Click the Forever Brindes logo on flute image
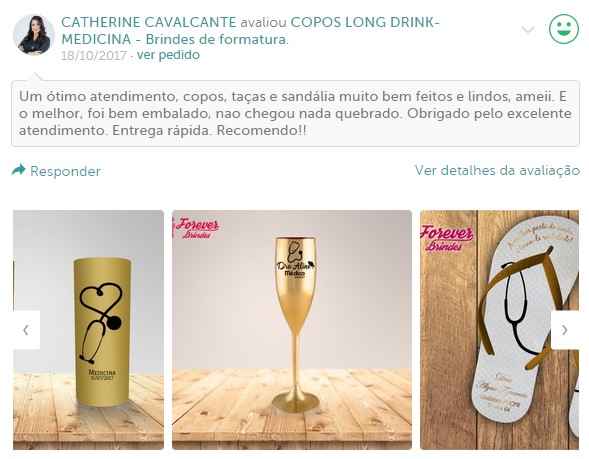The height and width of the screenshot is (459, 589). (x=195, y=228)
